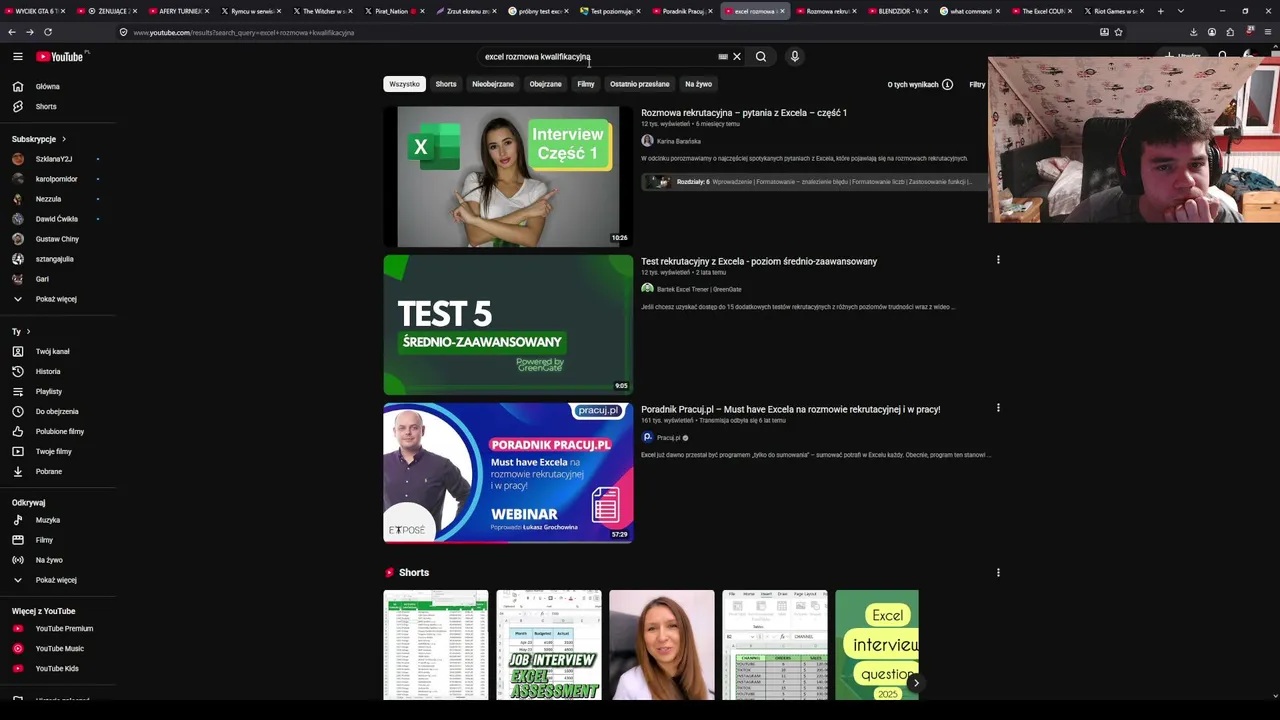1280x720 pixels.
Task: Reload the page in the browser
Action: 47,32
